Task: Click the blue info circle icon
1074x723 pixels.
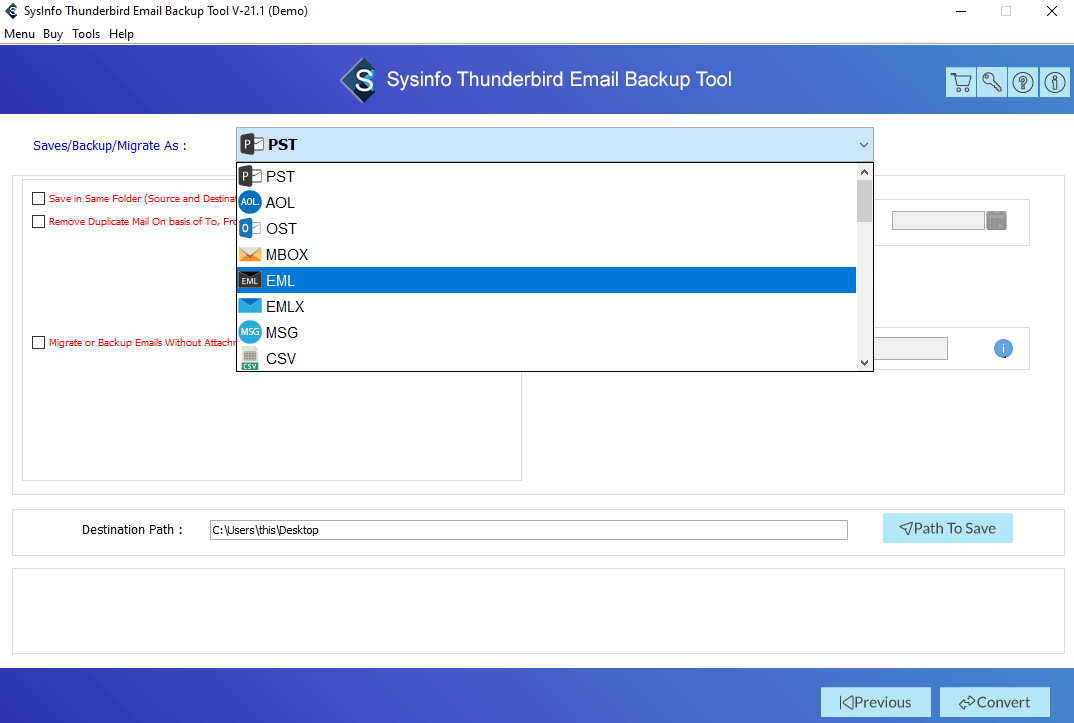Action: click(1003, 348)
